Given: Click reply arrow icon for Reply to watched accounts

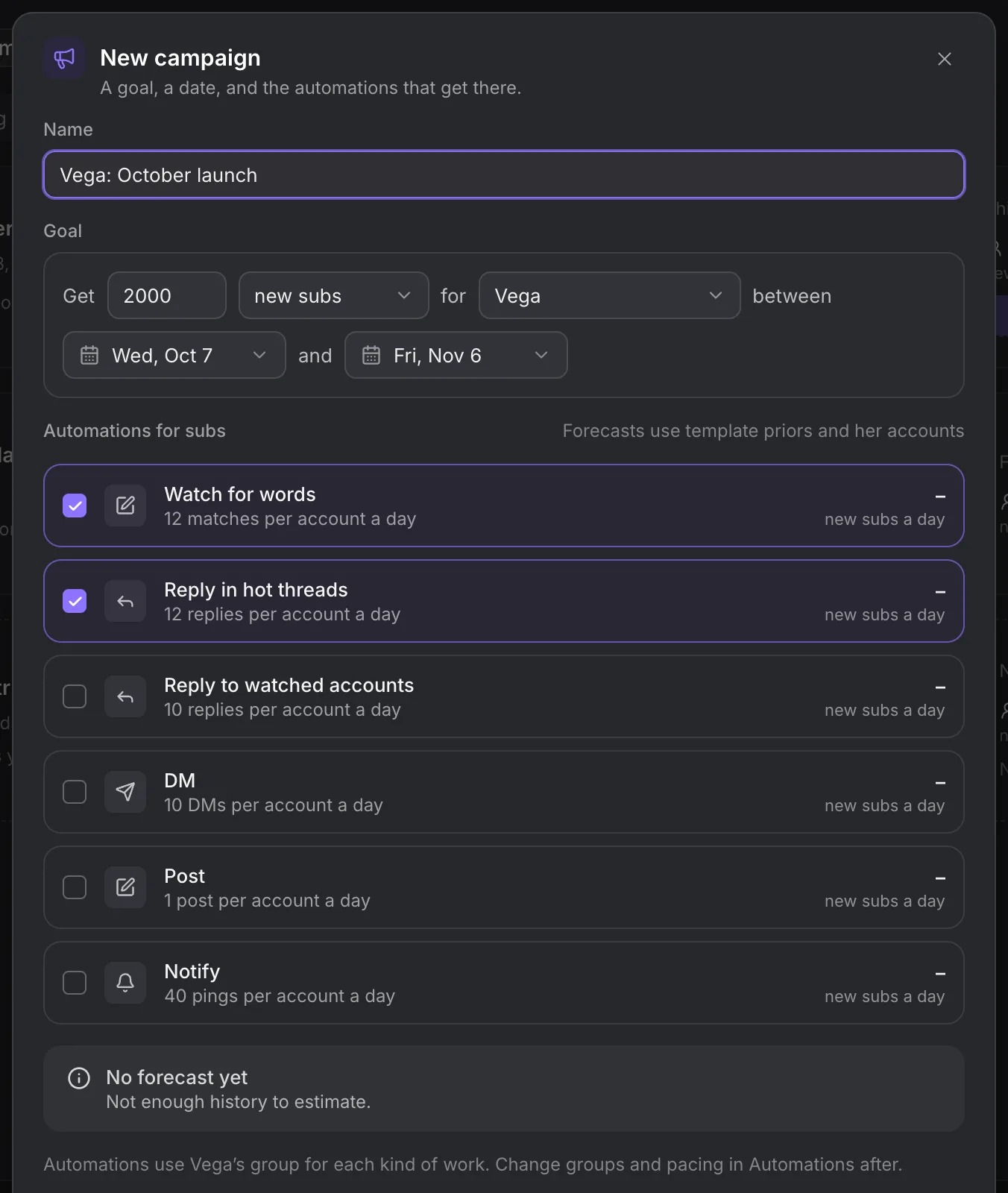Looking at the screenshot, I should 125,696.
